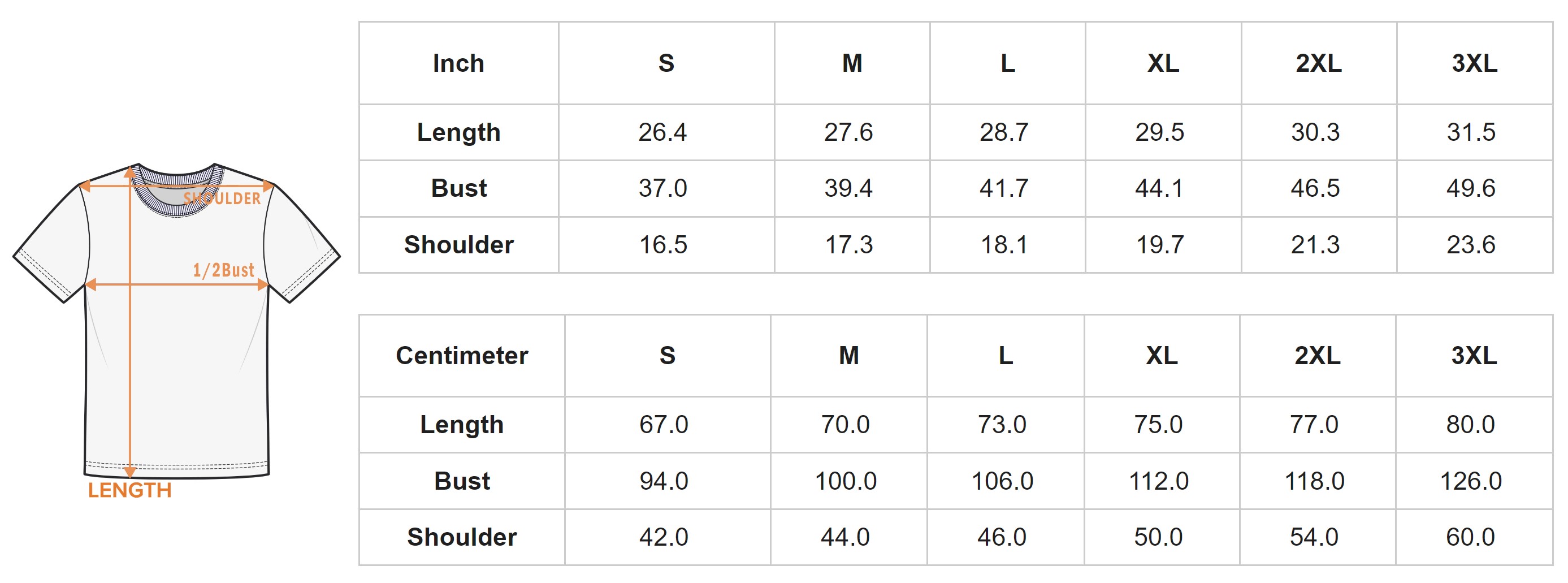The height and width of the screenshot is (583, 1568).
Task: Select the 42.0 shoulder value for size S
Action: pyautogui.click(x=664, y=537)
